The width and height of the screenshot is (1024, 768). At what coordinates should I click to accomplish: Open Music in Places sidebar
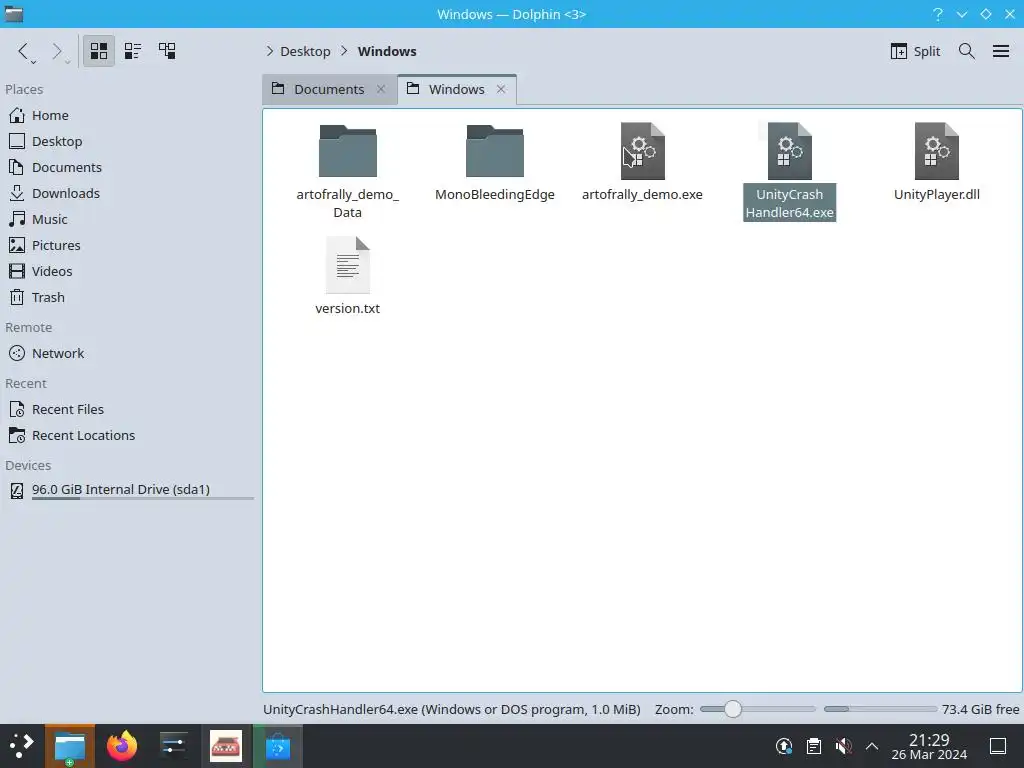(x=129, y=219)
